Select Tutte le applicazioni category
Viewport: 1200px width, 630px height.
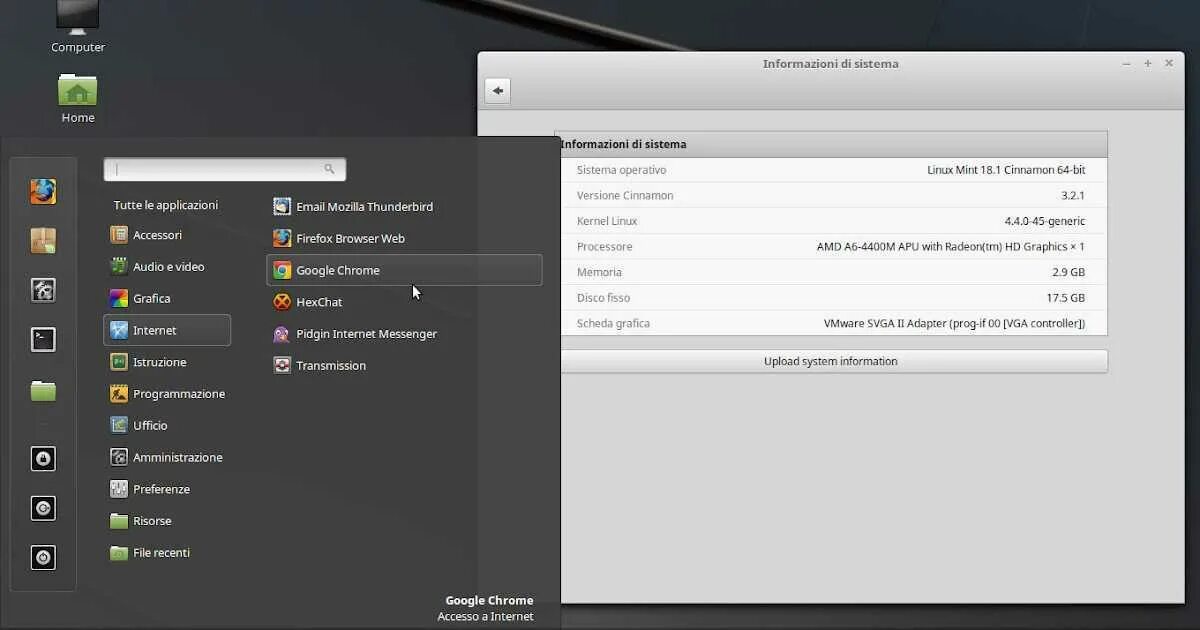(x=166, y=205)
